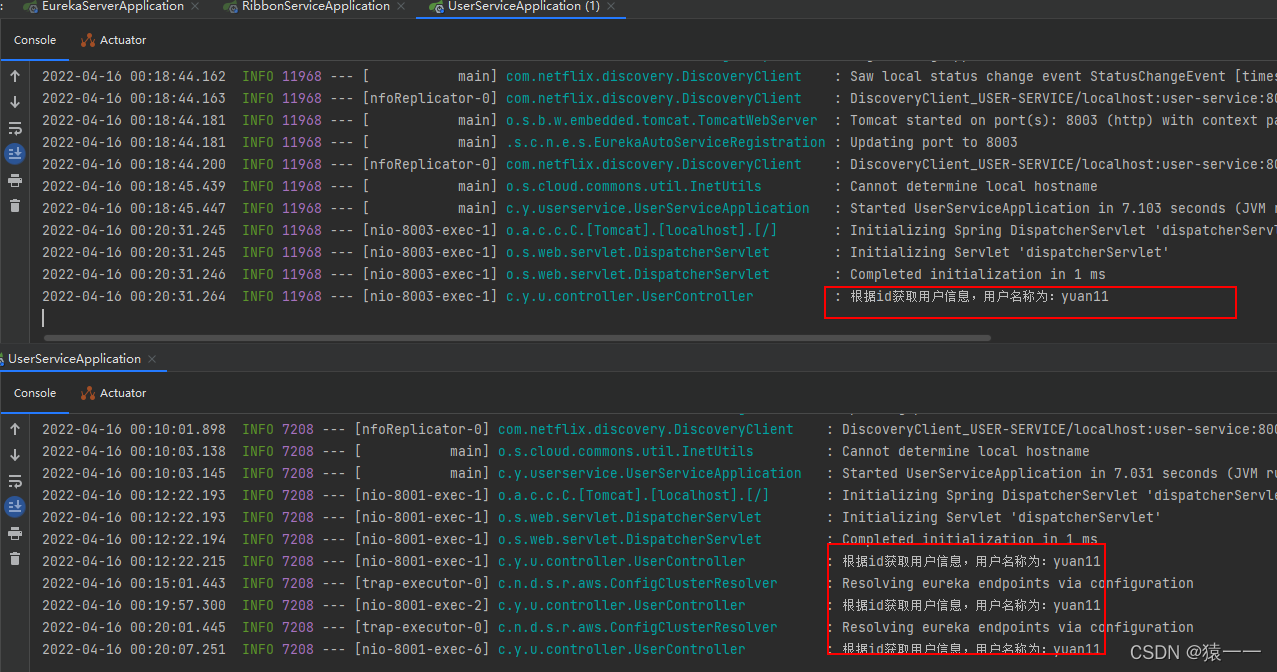Viewport: 1277px width, 672px height.
Task: Click 'Cannot determine local hostname' at 00:18:45.439
Action: pos(974,186)
